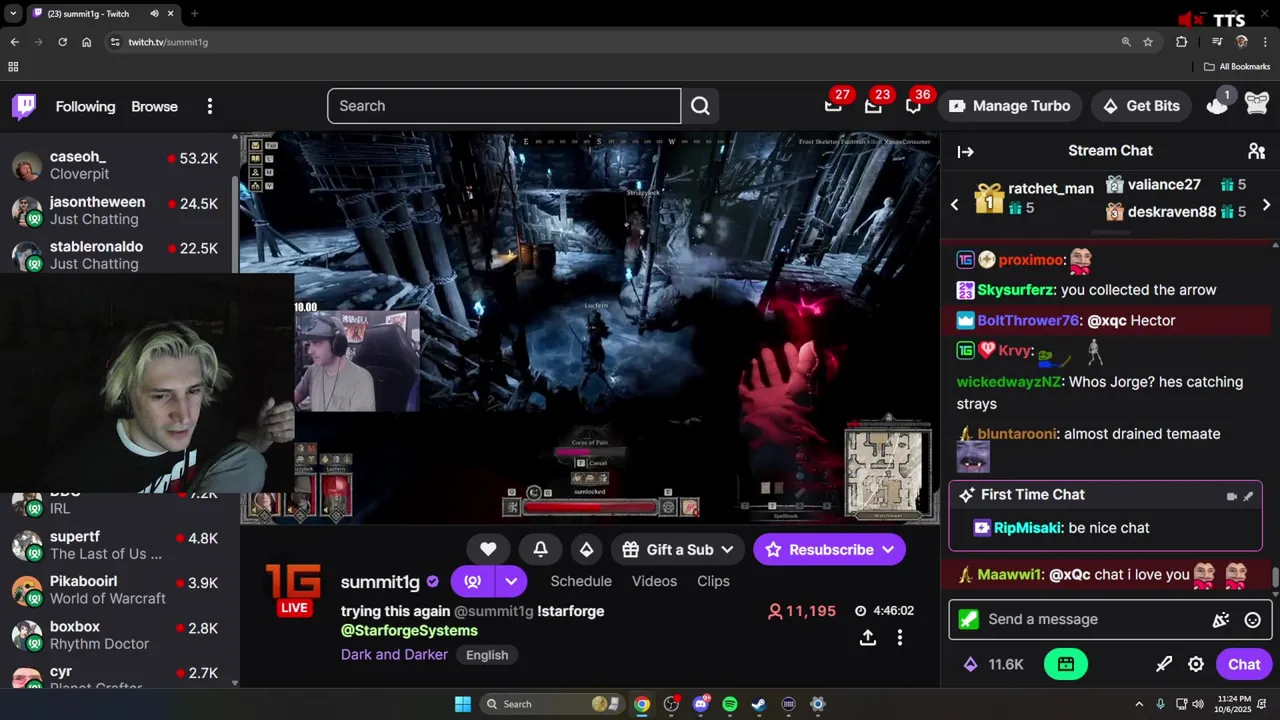Click summit1g channel avatar with LIVE badge
Viewport: 1280px width, 720px height.
pyautogui.click(x=294, y=589)
